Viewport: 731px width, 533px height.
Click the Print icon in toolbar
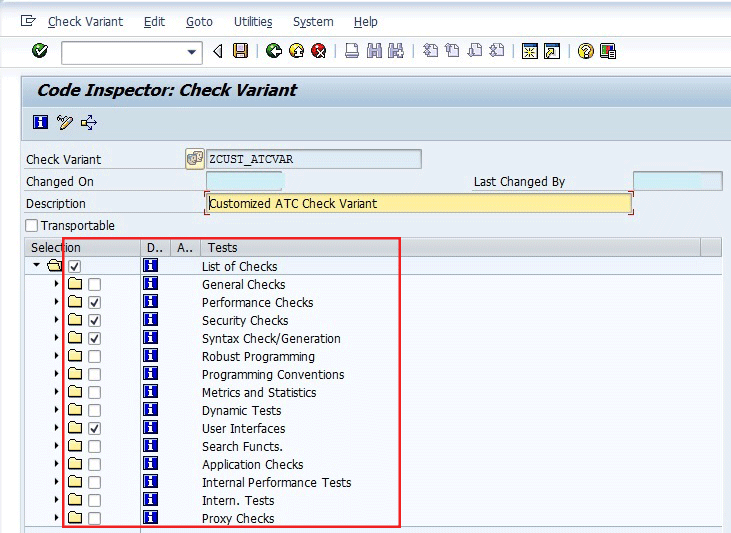[x=352, y=50]
